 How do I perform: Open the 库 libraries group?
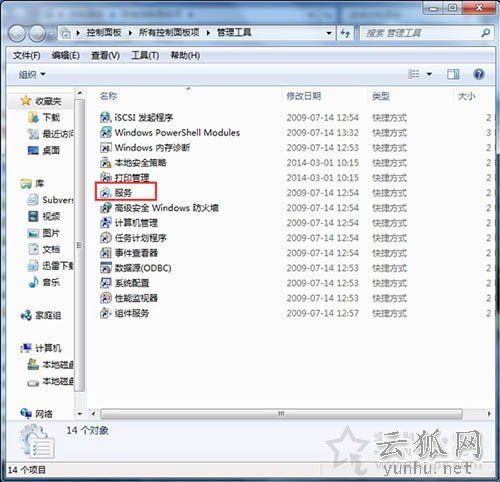32,183
